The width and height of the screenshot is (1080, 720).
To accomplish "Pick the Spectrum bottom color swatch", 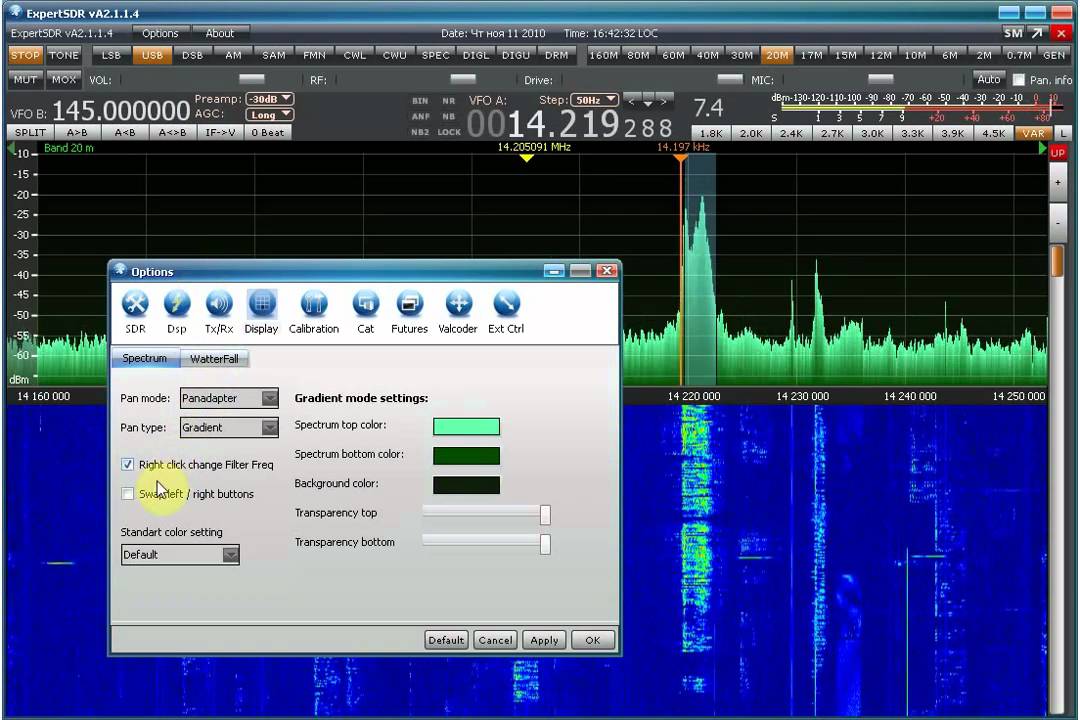I will click(x=466, y=455).
